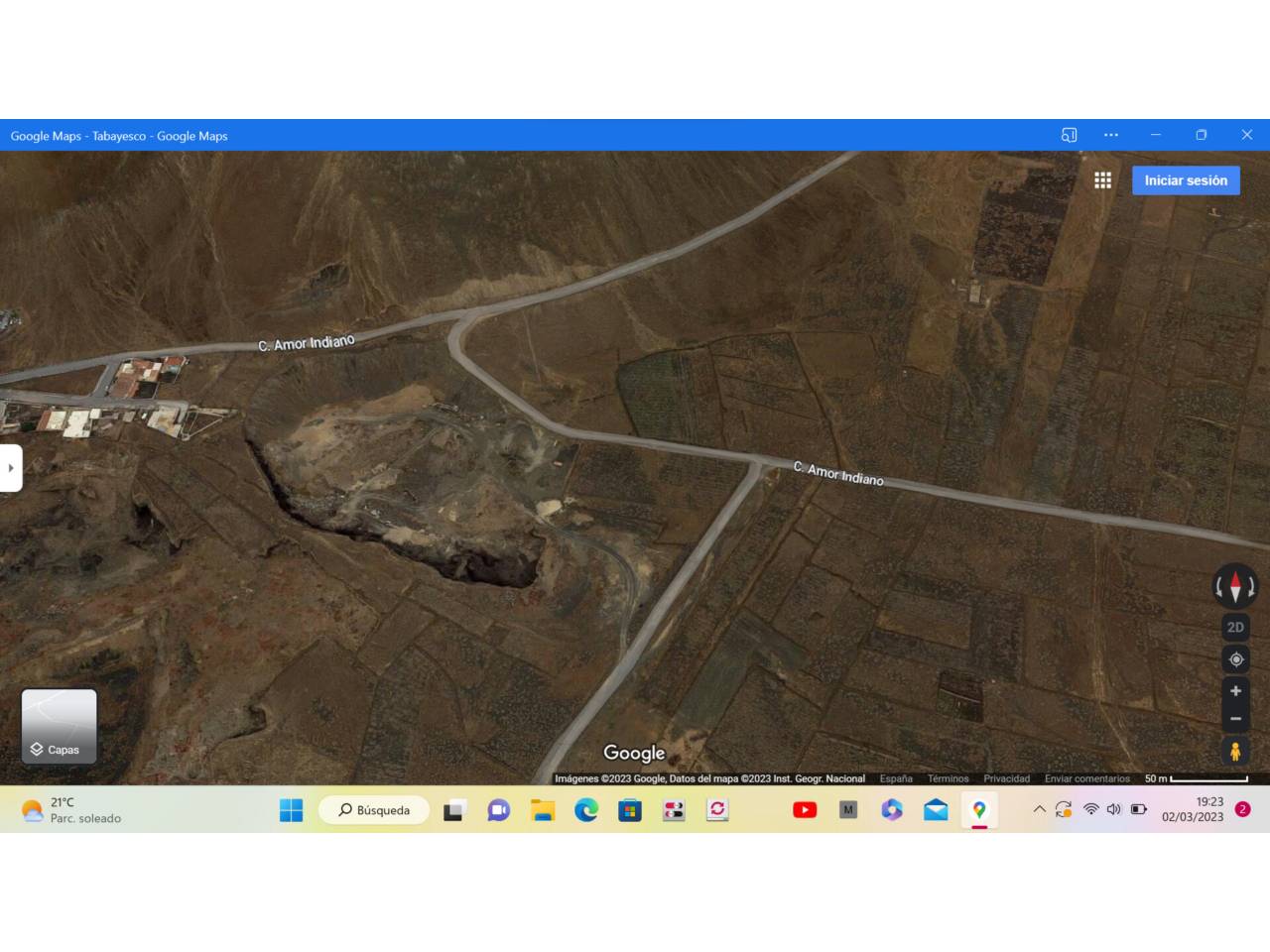Open Wi-Fi network settings in tray
This screenshot has height=952, width=1270.
(1090, 809)
